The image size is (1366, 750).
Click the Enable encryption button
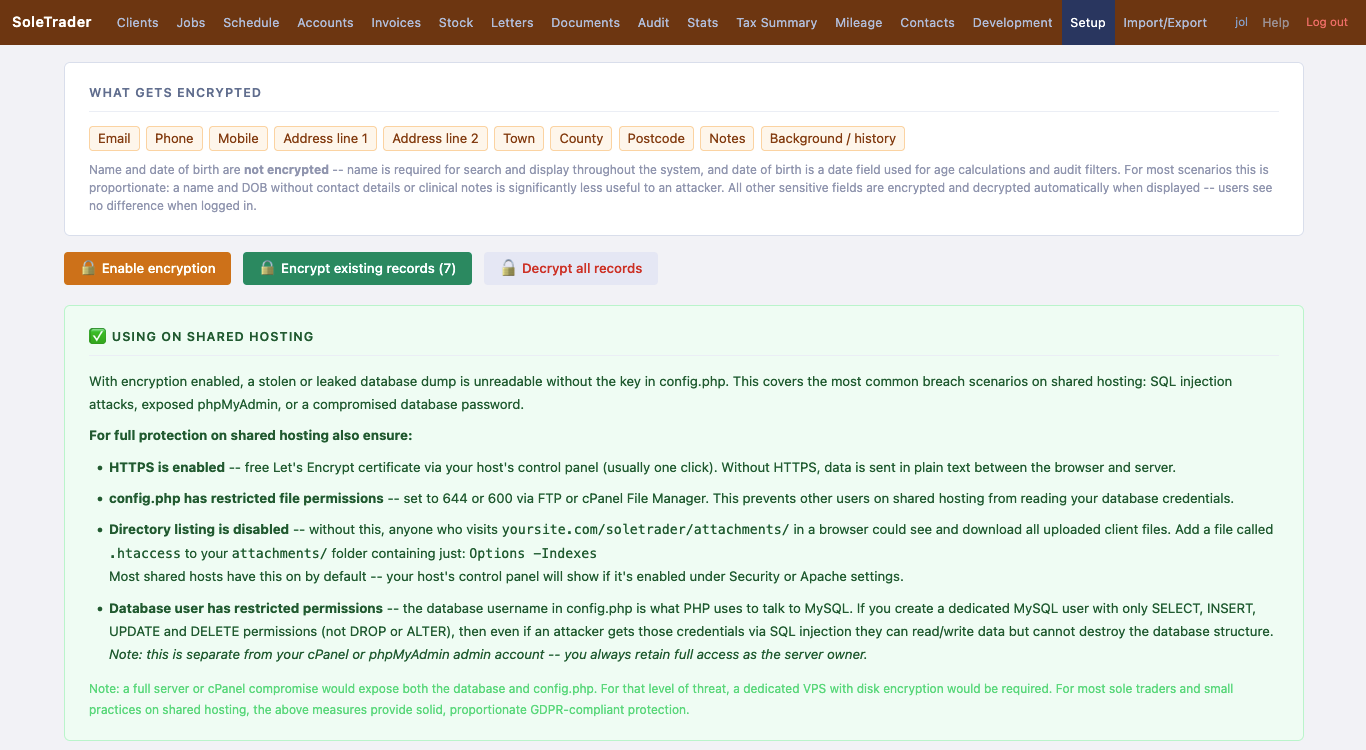coord(147,268)
